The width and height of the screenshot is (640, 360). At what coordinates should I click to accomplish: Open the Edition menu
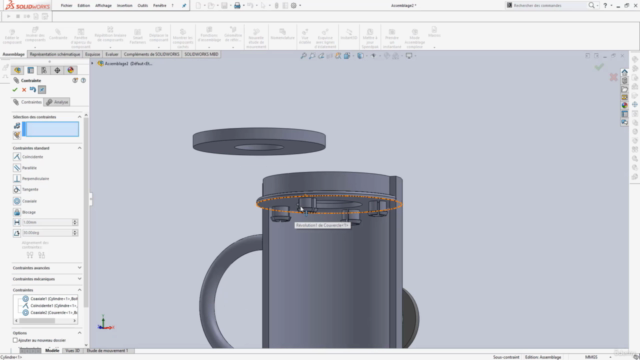pyautogui.click(x=84, y=6)
